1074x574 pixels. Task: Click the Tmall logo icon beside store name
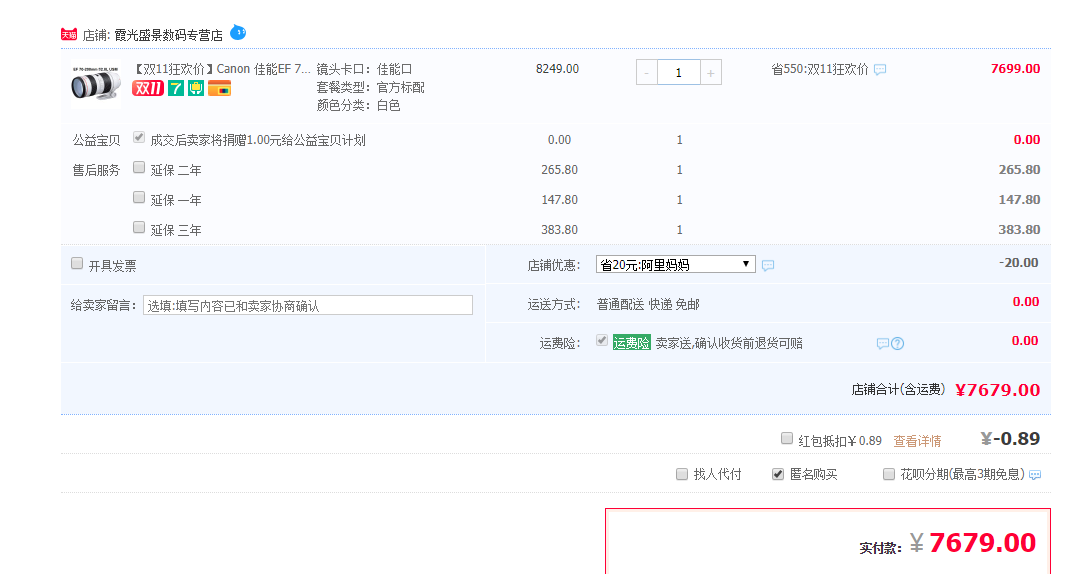coord(68,34)
